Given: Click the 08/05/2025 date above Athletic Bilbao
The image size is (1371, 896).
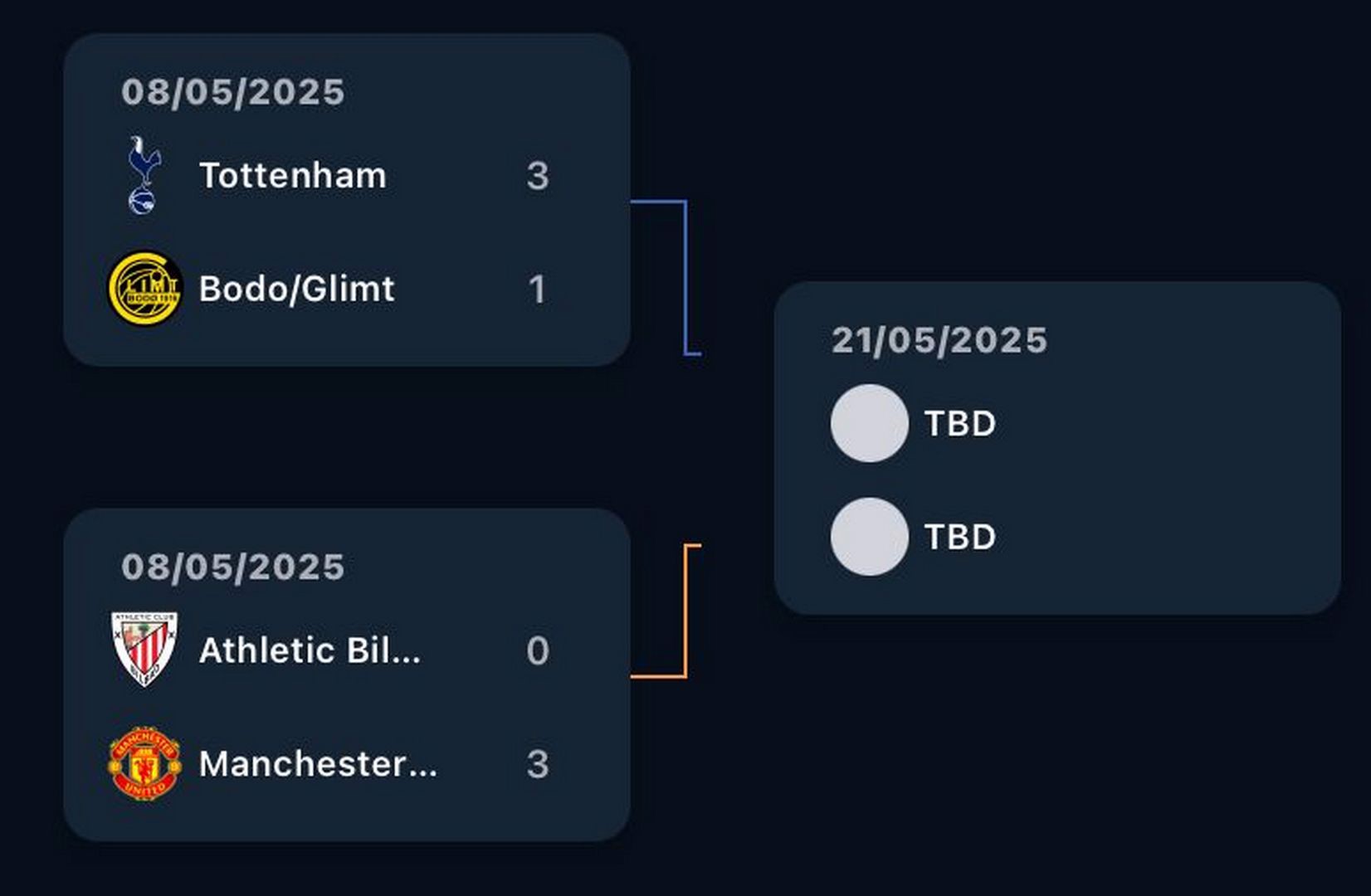Looking at the screenshot, I should click(233, 567).
